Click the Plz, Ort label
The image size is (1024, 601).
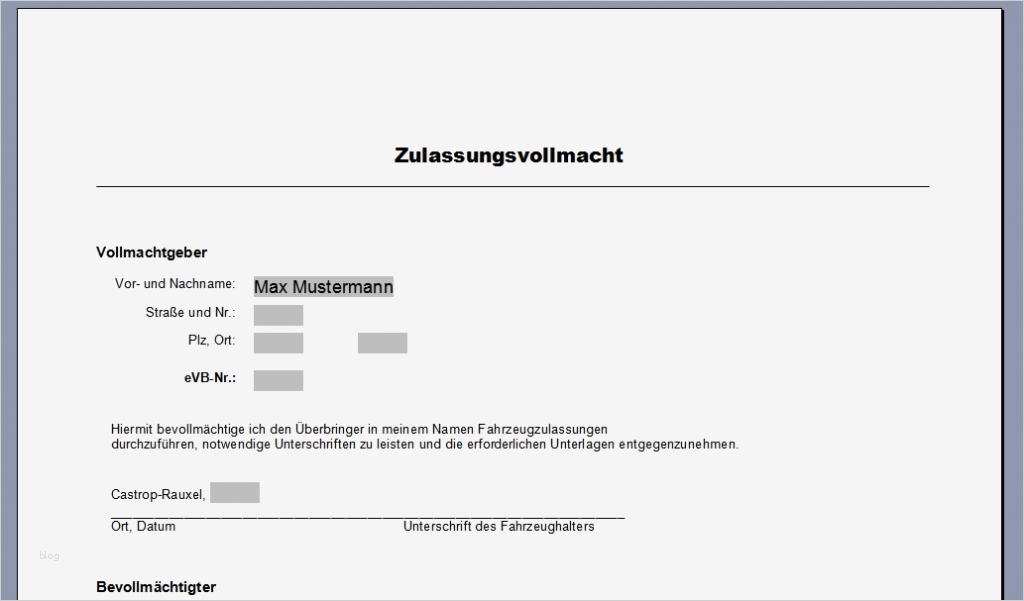pos(212,340)
